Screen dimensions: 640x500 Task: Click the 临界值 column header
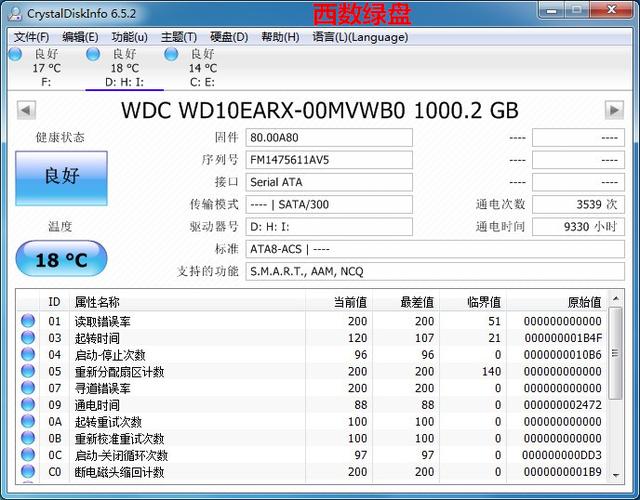(x=473, y=302)
